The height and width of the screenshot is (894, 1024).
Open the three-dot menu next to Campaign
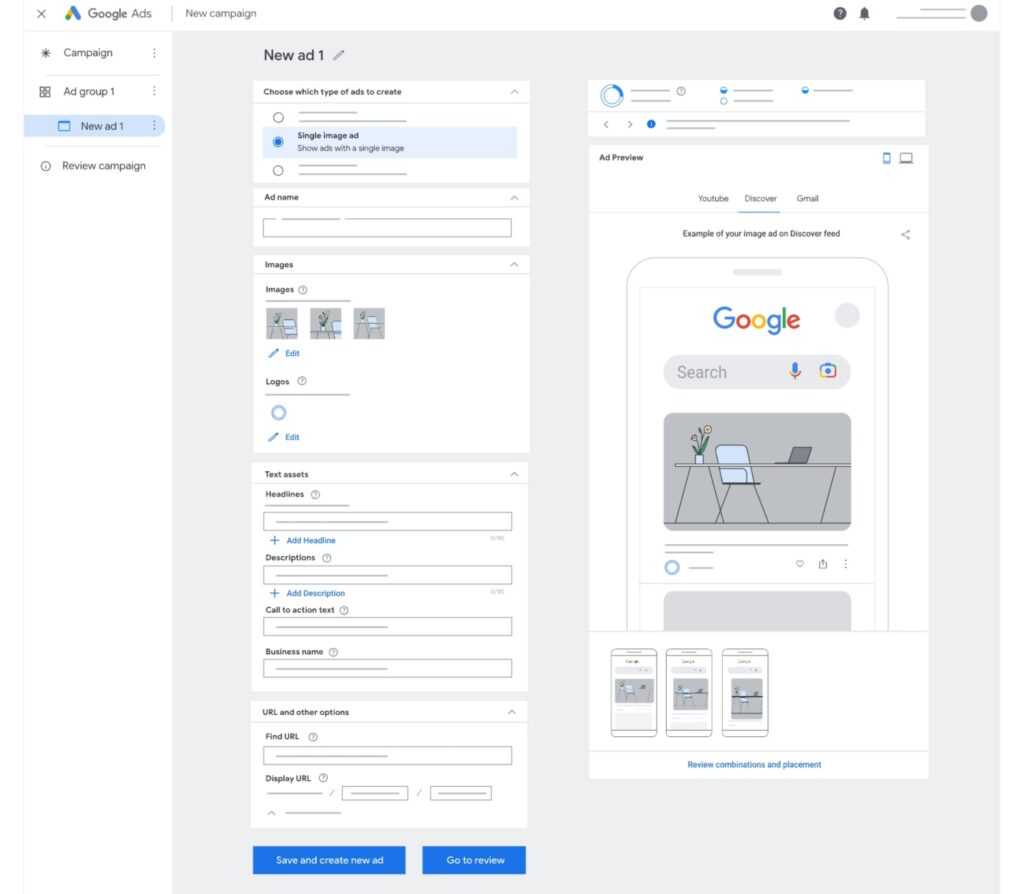(153, 53)
